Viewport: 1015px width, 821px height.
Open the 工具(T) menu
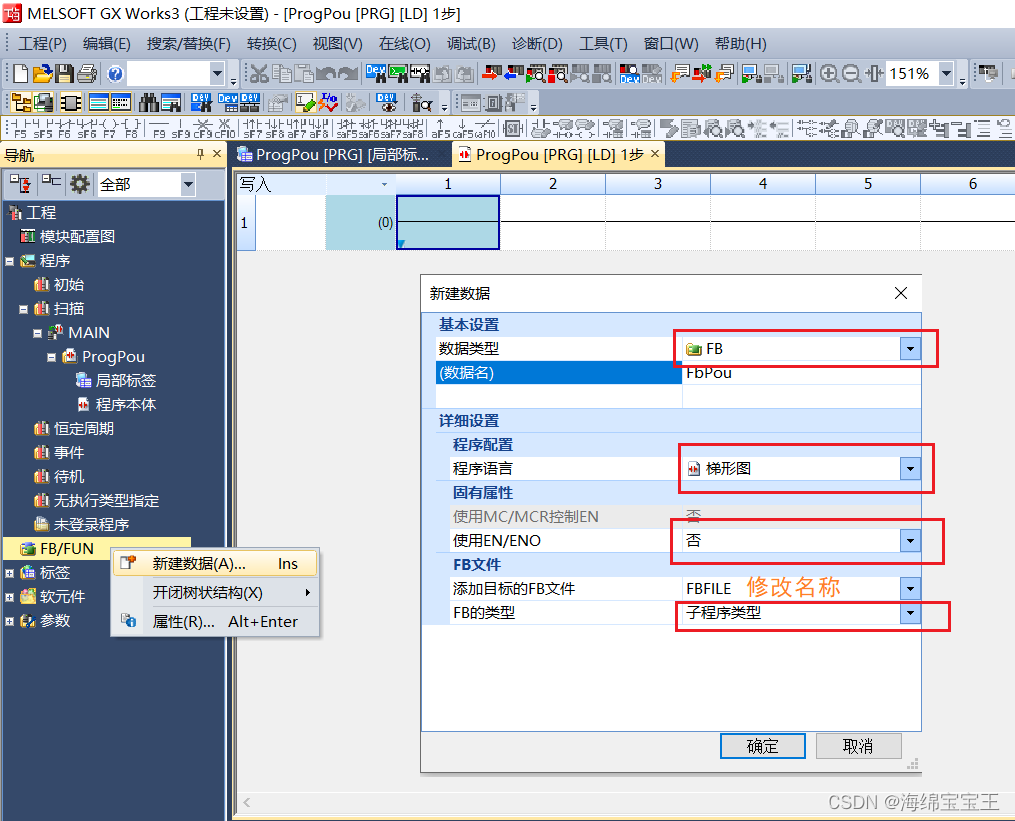coord(603,44)
